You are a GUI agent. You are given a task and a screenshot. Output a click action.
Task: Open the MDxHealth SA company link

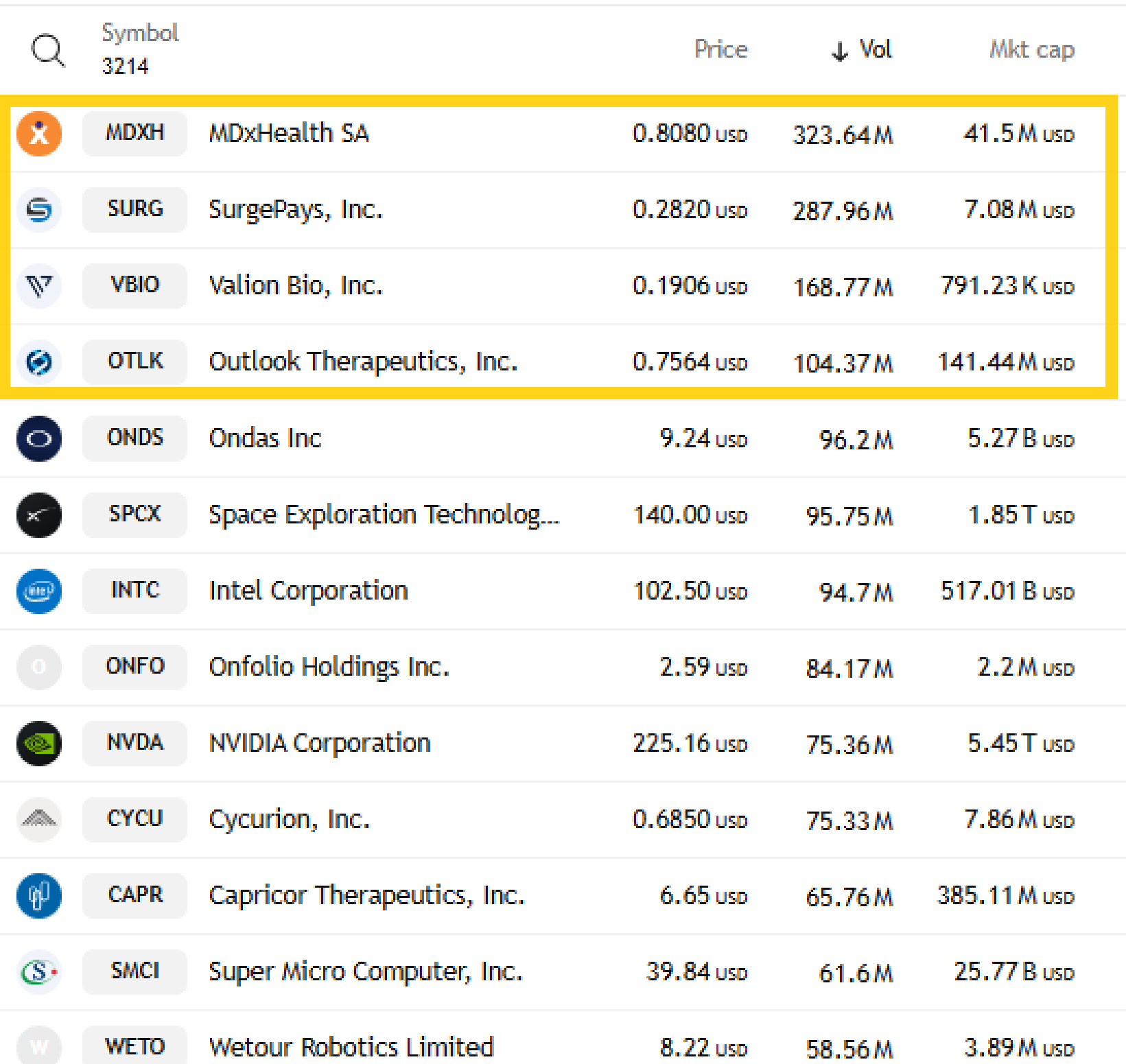coord(289,133)
